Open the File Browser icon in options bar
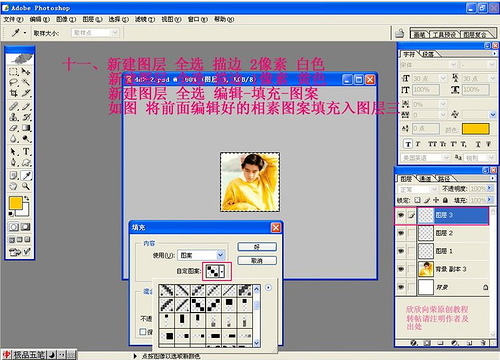Screen dimensions: 500x360 pos(399,33)
